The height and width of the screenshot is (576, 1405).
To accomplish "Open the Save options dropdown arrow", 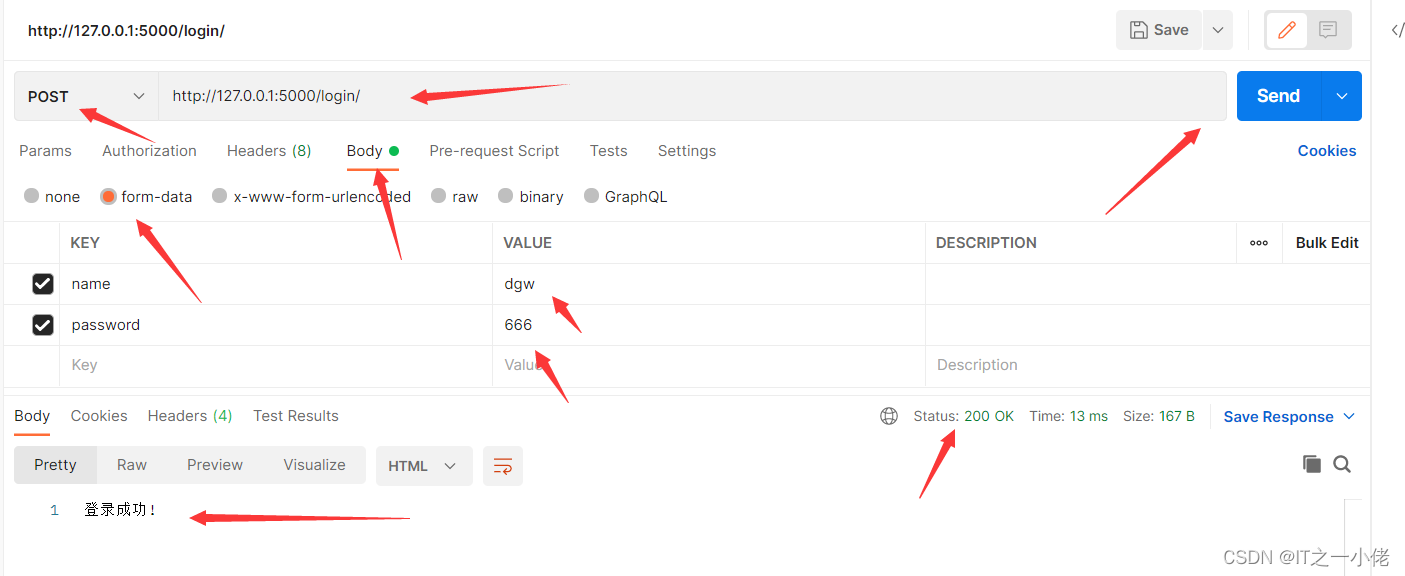I will coord(1218,30).
